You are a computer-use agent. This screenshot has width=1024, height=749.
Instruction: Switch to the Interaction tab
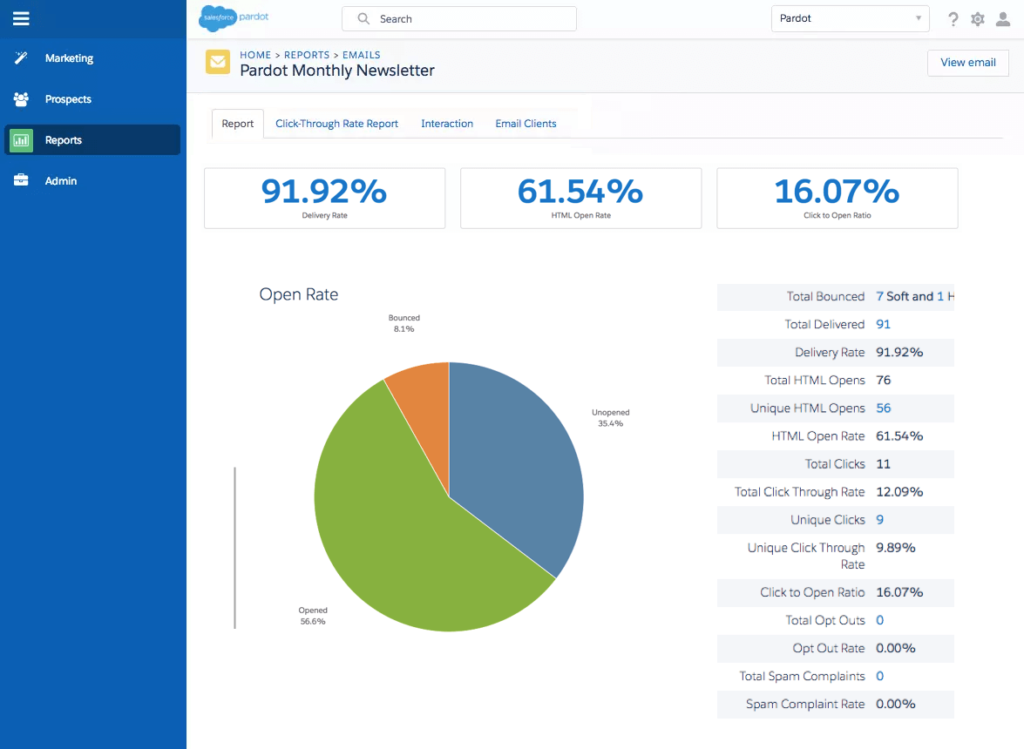pyautogui.click(x=447, y=123)
